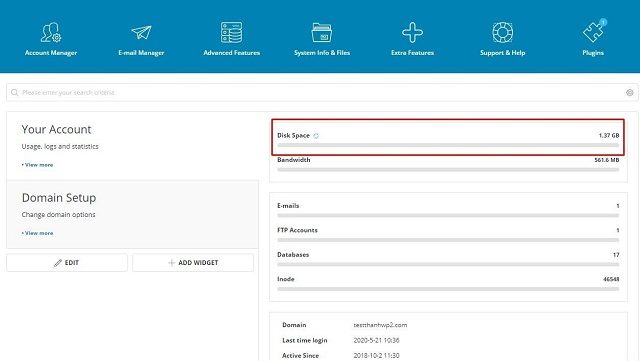Open the E-mail Manager paper plane icon

141,32
